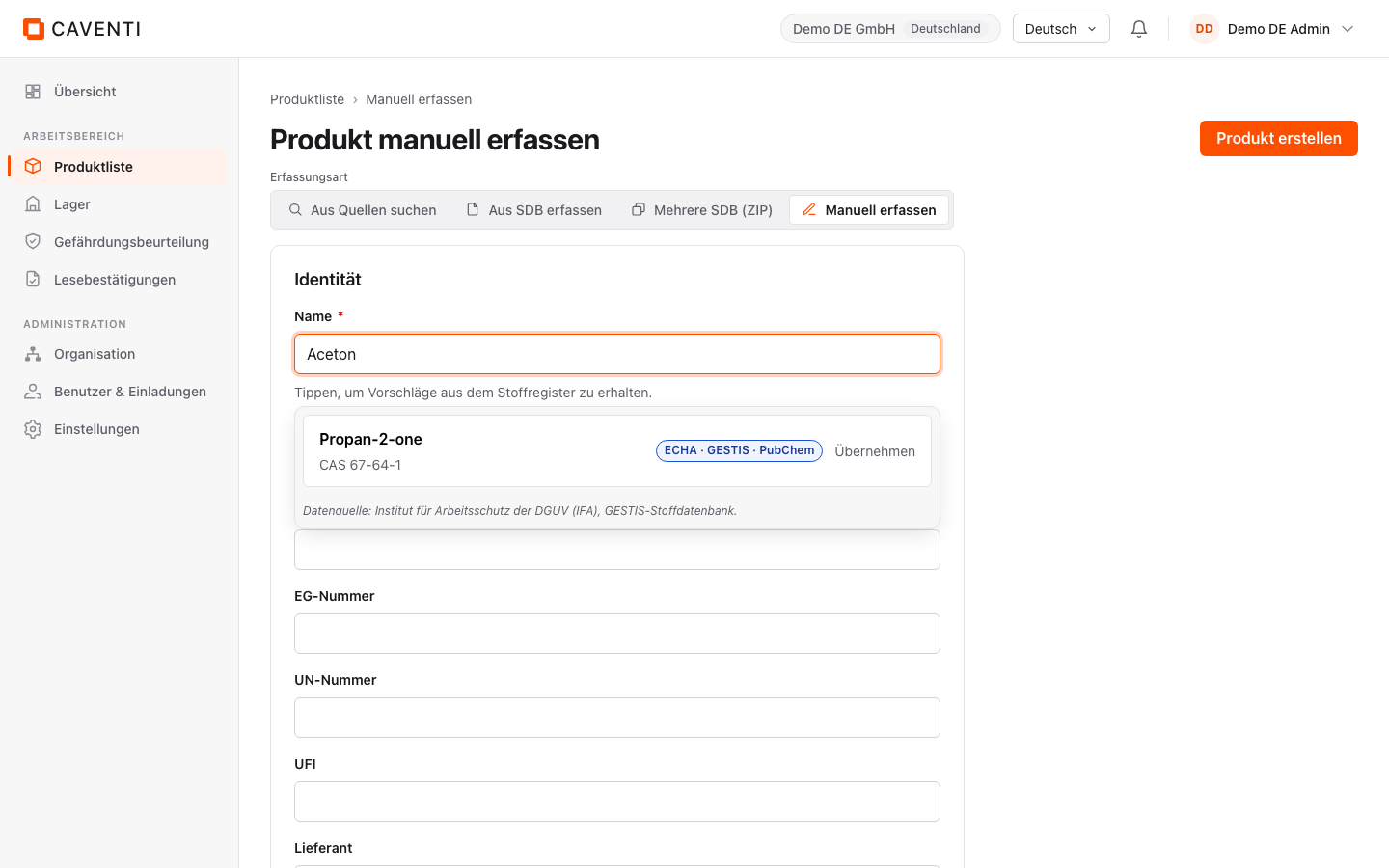
Task: Click Produktliste breadcrumb link
Action: click(307, 99)
